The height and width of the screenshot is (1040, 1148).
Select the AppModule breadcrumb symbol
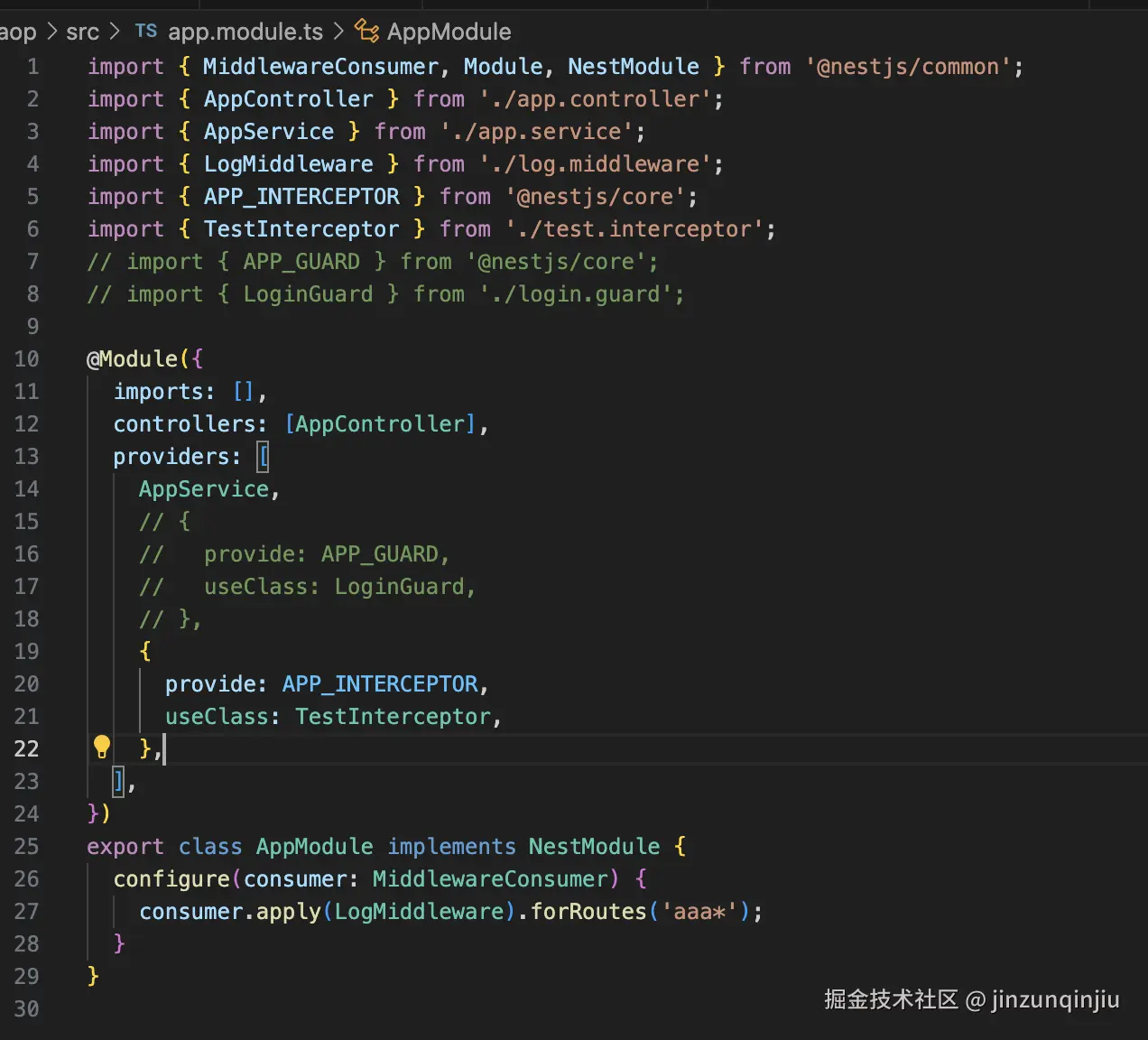point(449,32)
